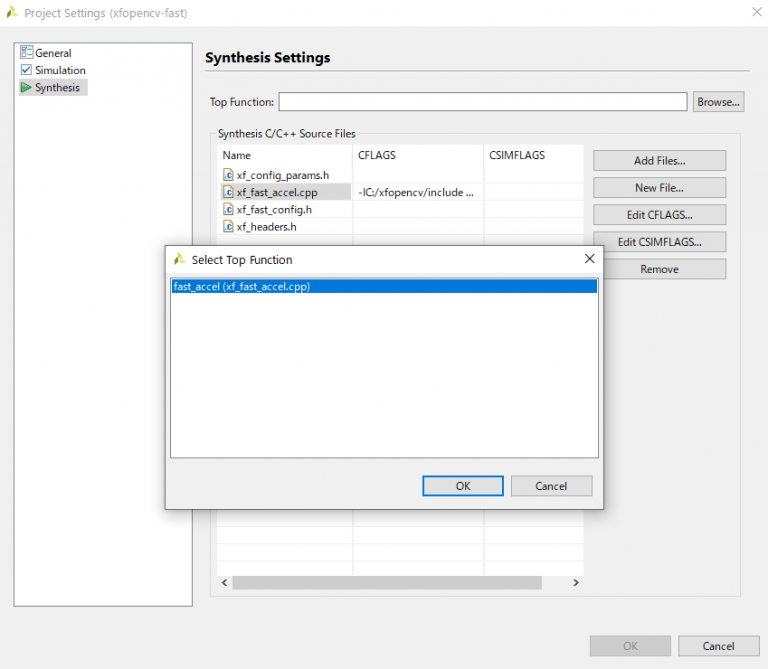Click the General settings grid icon
This screenshot has width=768, height=669.
26,53
